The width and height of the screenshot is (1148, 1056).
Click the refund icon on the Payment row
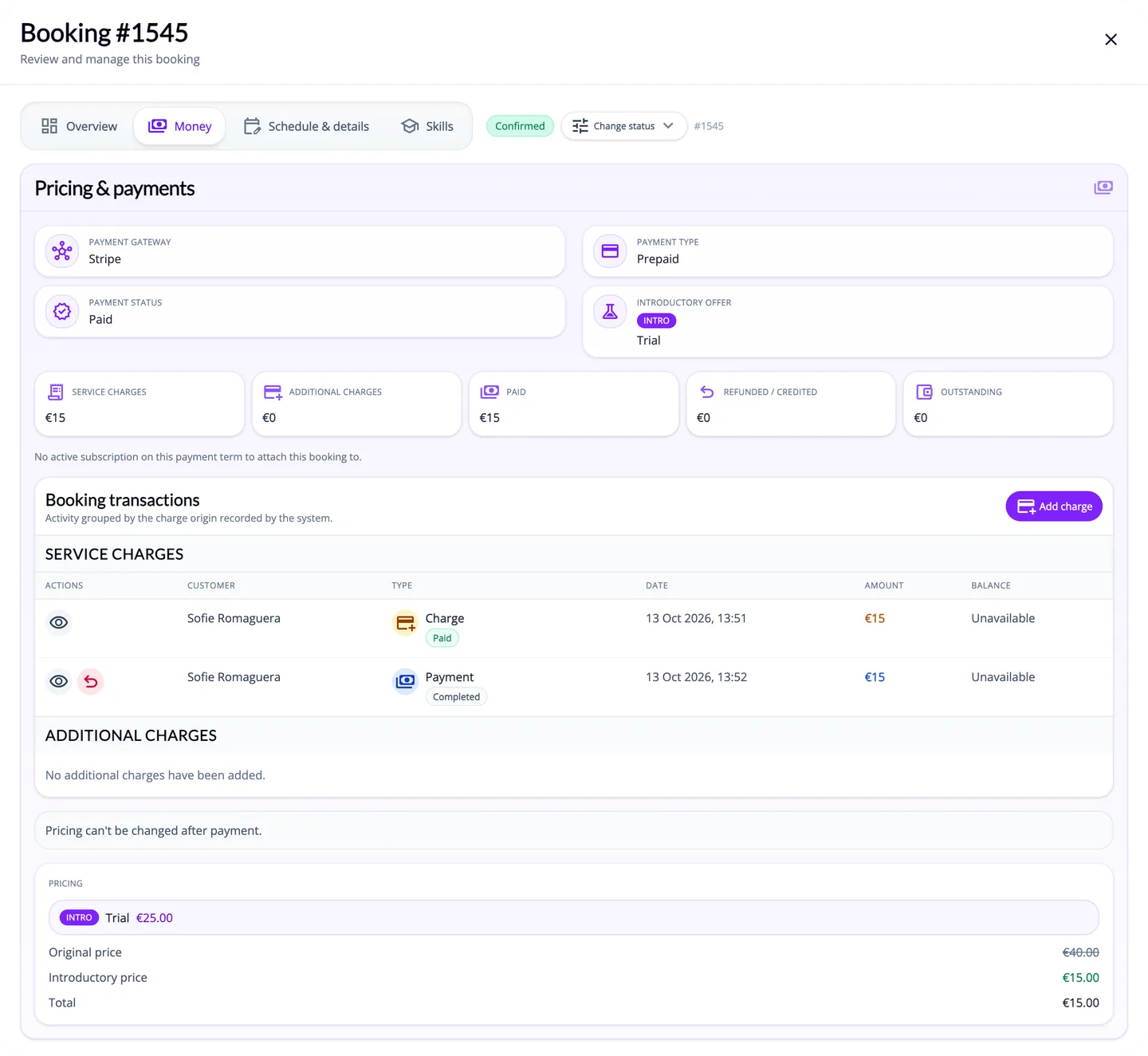pyautogui.click(x=91, y=681)
